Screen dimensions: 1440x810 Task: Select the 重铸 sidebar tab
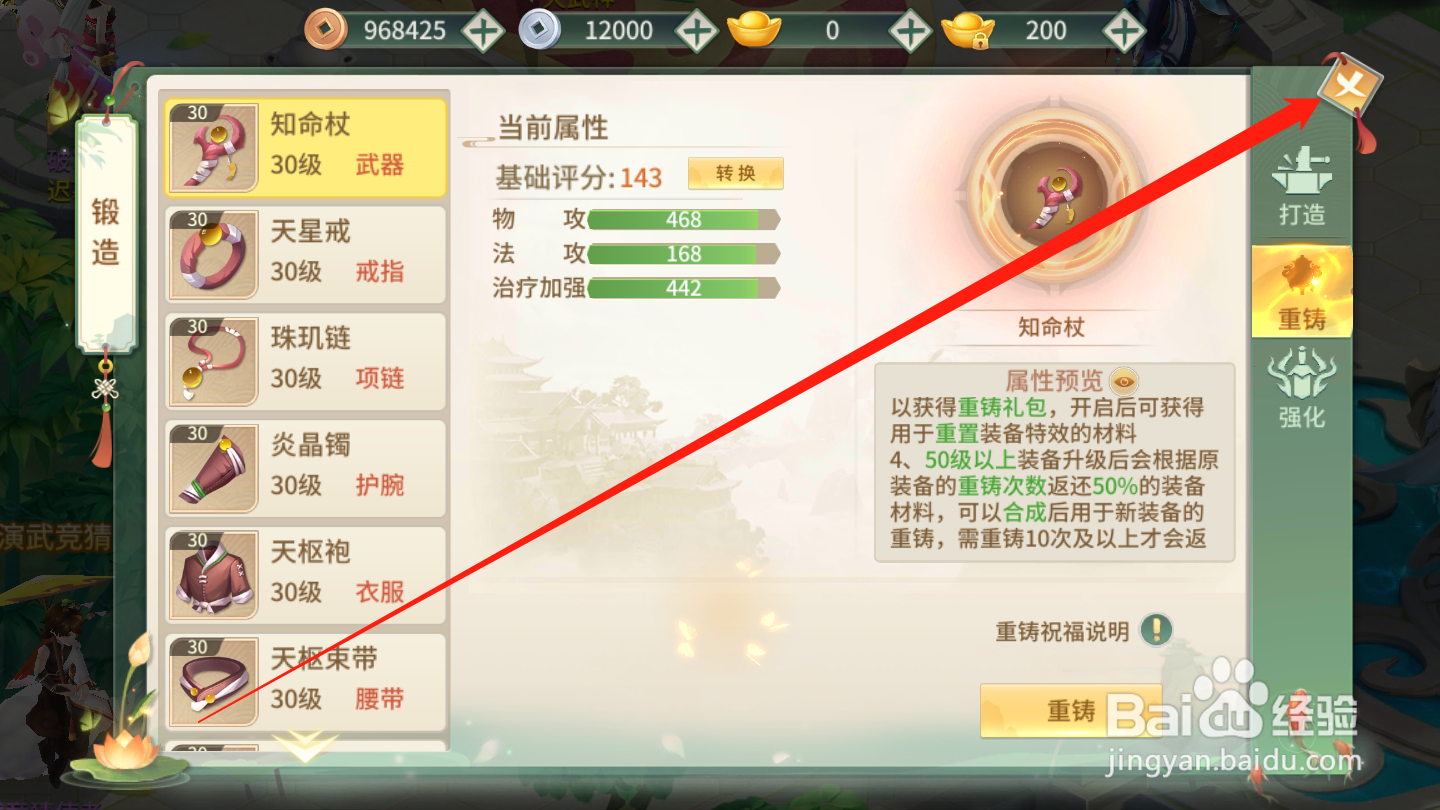pos(1301,291)
